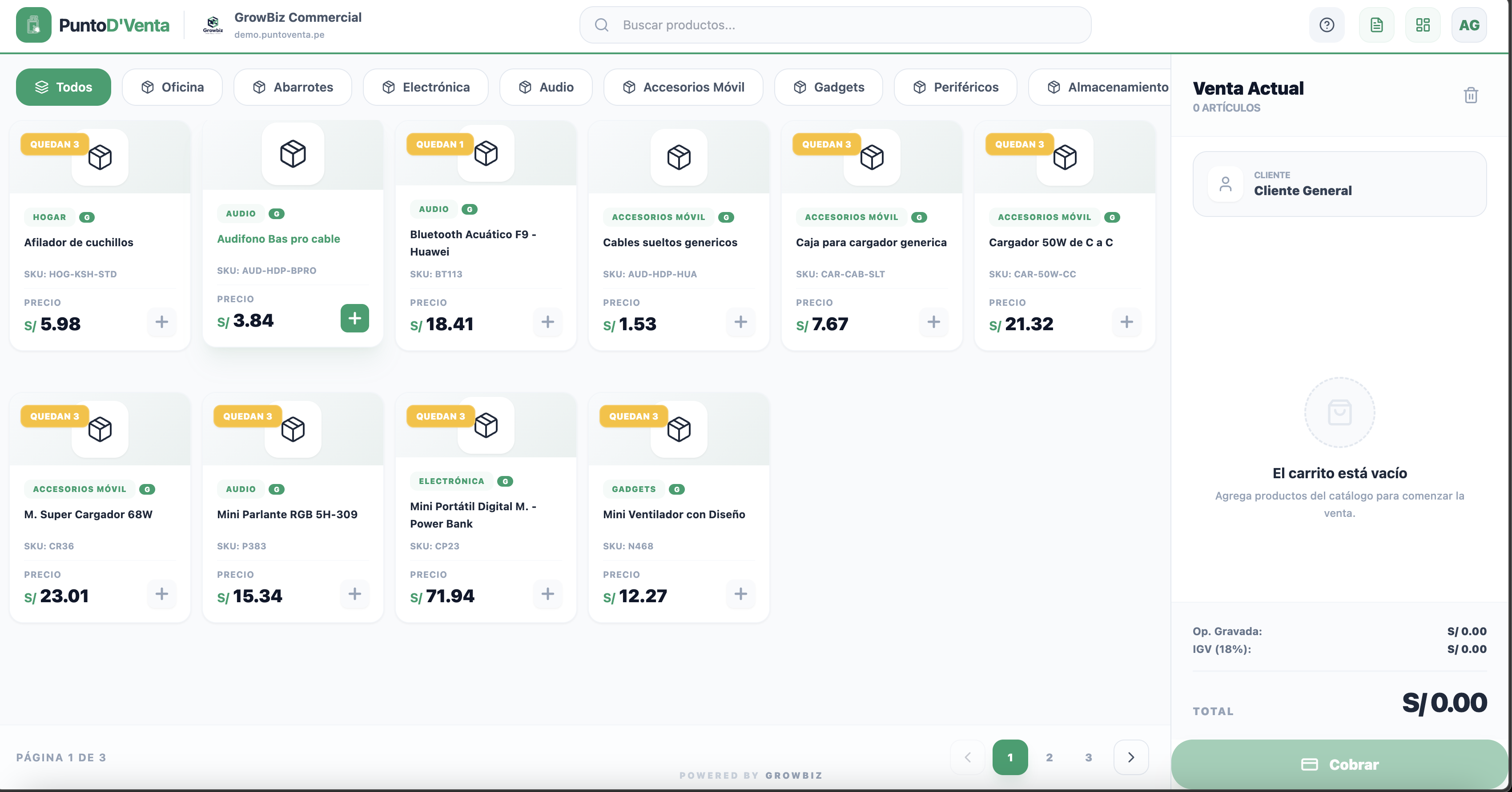Screen dimensions: 1512x792
Task: Filter by Abarrotes category
Action: tap(292, 88)
